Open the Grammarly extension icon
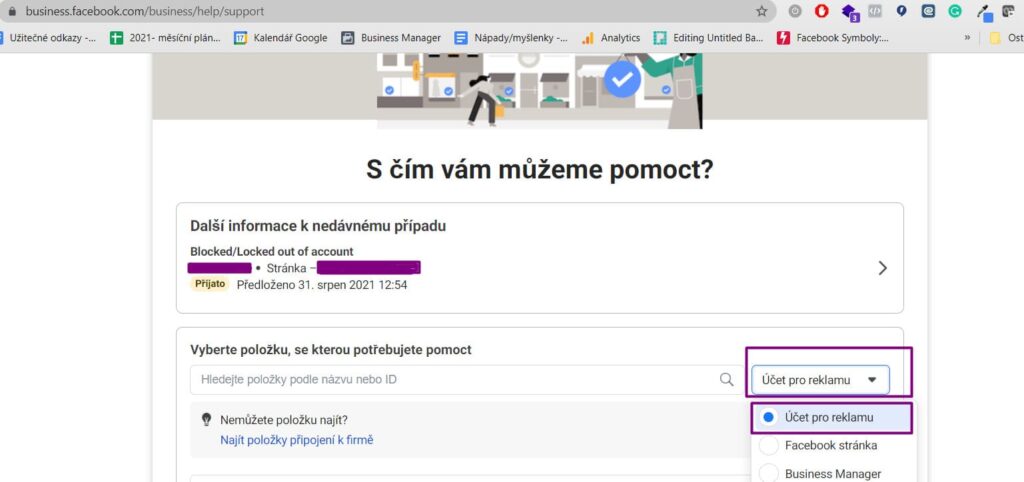1024x482 pixels. [x=956, y=11]
